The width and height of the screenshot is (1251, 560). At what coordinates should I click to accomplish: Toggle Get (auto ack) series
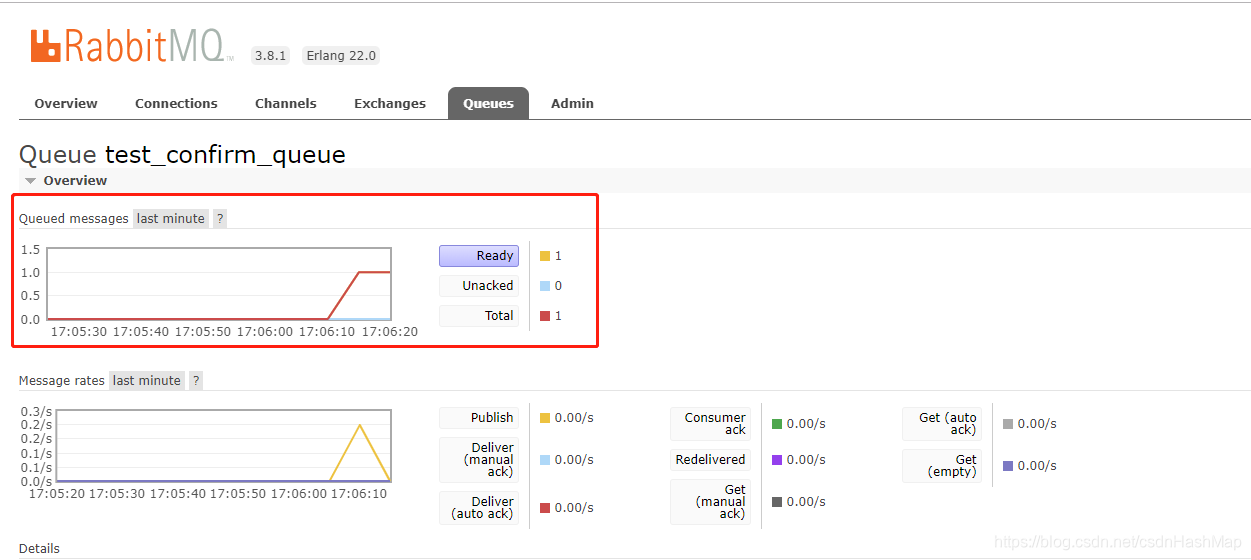[942, 424]
